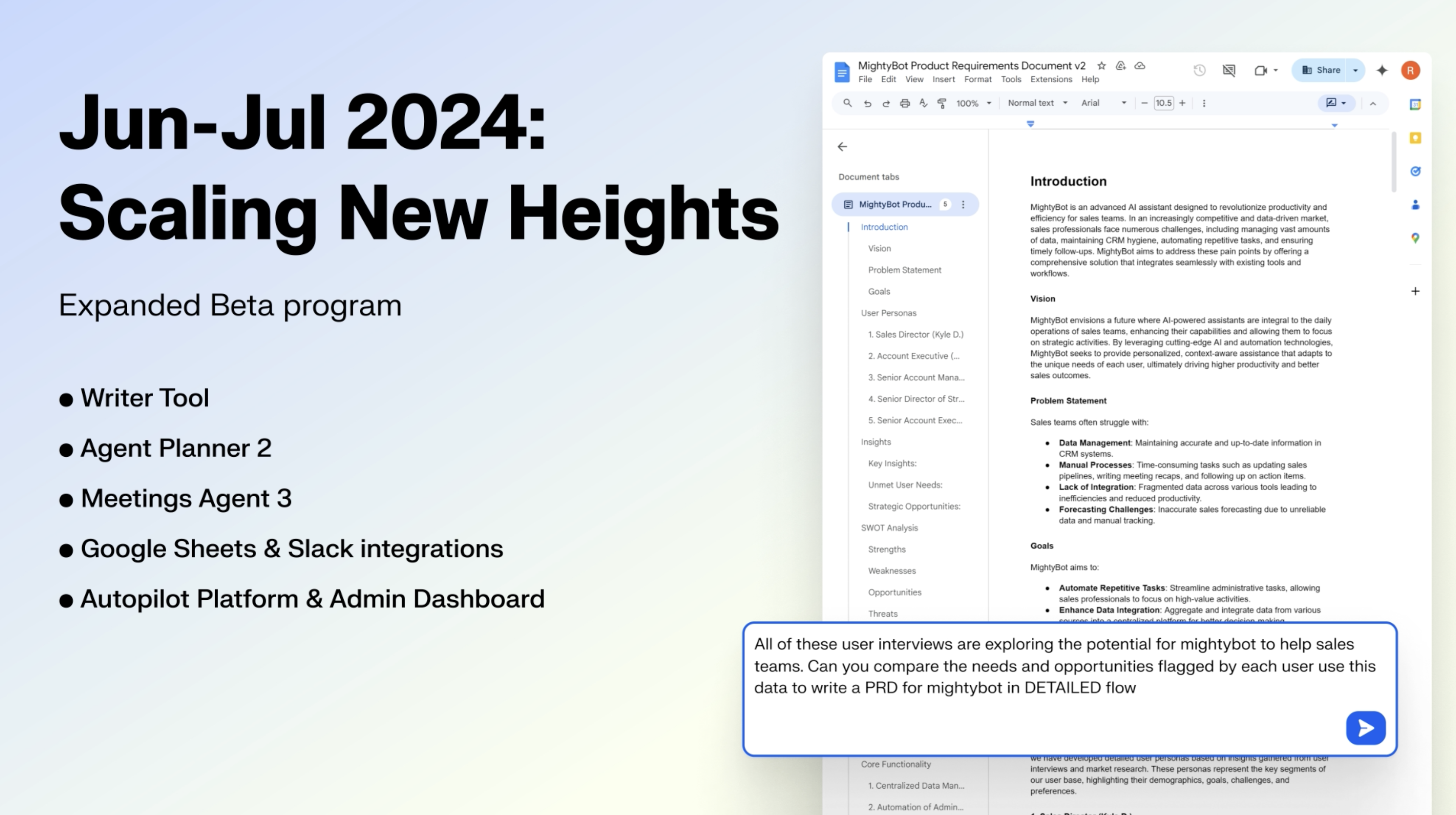The width and height of the screenshot is (1456, 815).
Task: Go to SWOT Analysis in outline
Action: 889,528
